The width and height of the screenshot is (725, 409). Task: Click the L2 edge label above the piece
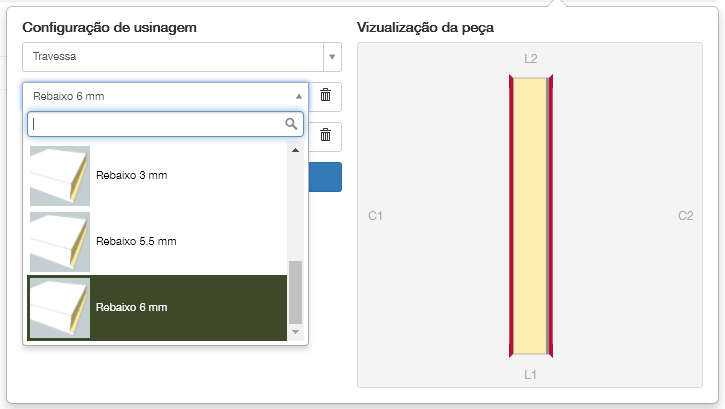531,58
